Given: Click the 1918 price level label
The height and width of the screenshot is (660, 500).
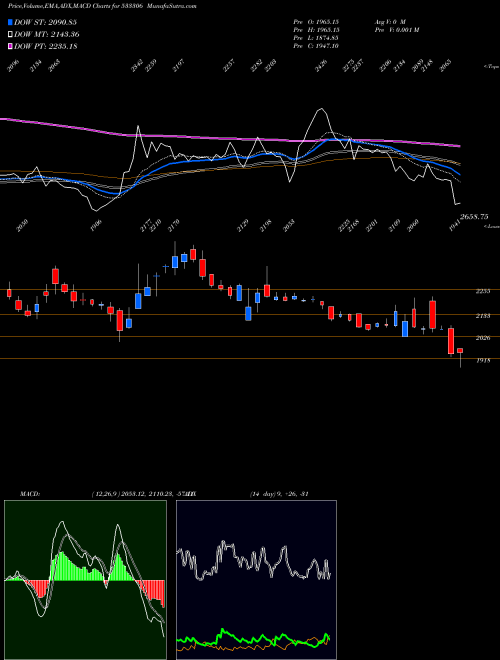Looking at the screenshot, I should pyautogui.click(x=483, y=361).
